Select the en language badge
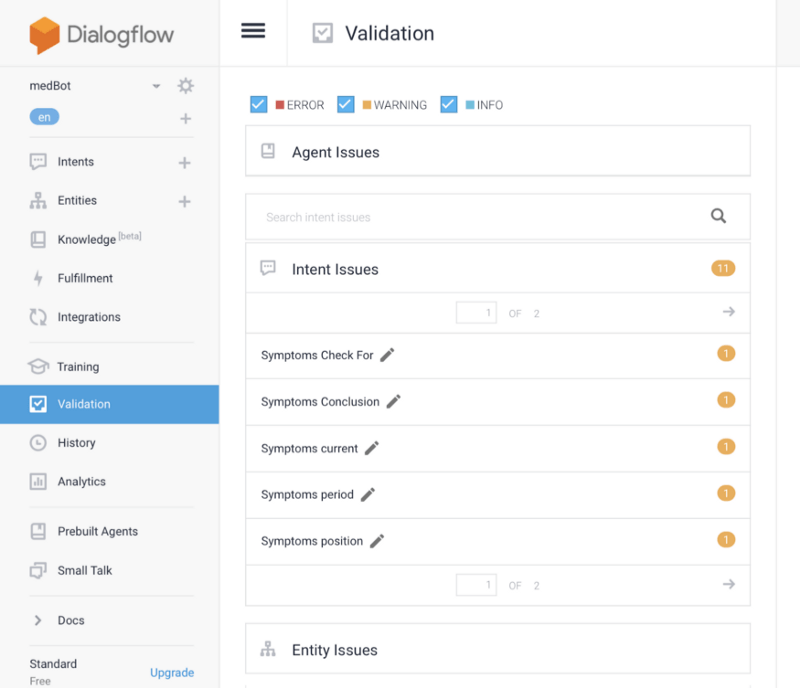Screen dimensions: 800x688 pos(44,117)
